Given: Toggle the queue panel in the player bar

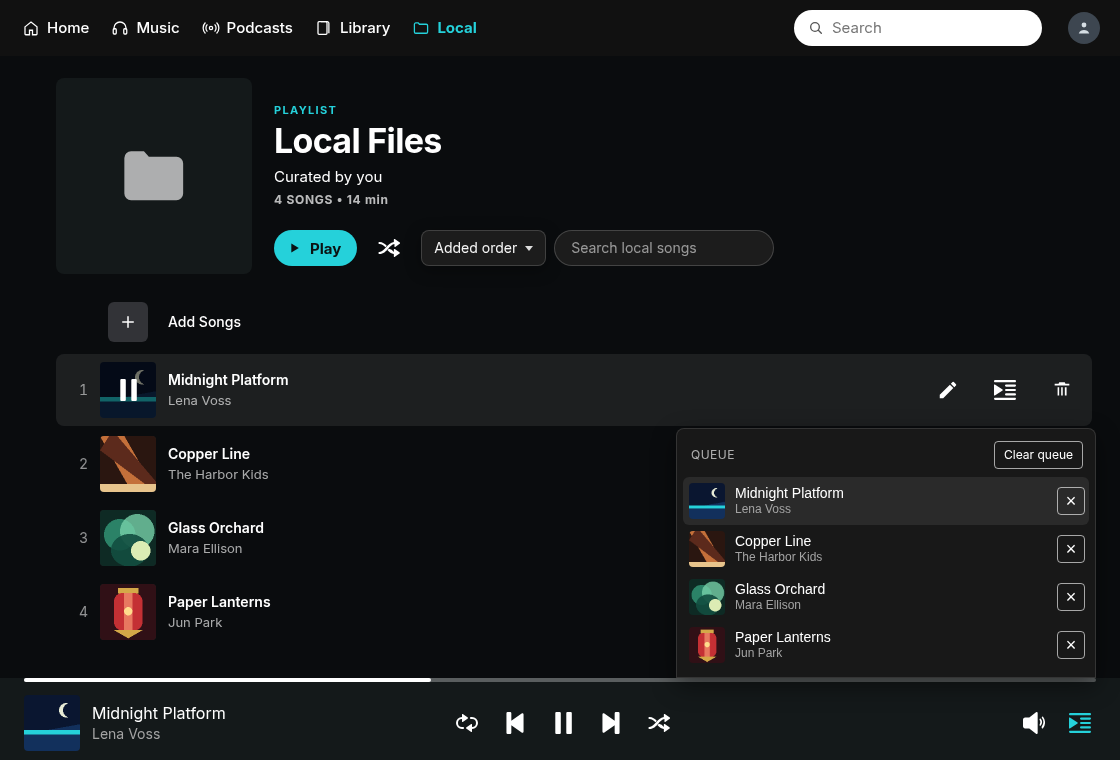Looking at the screenshot, I should pos(1079,723).
